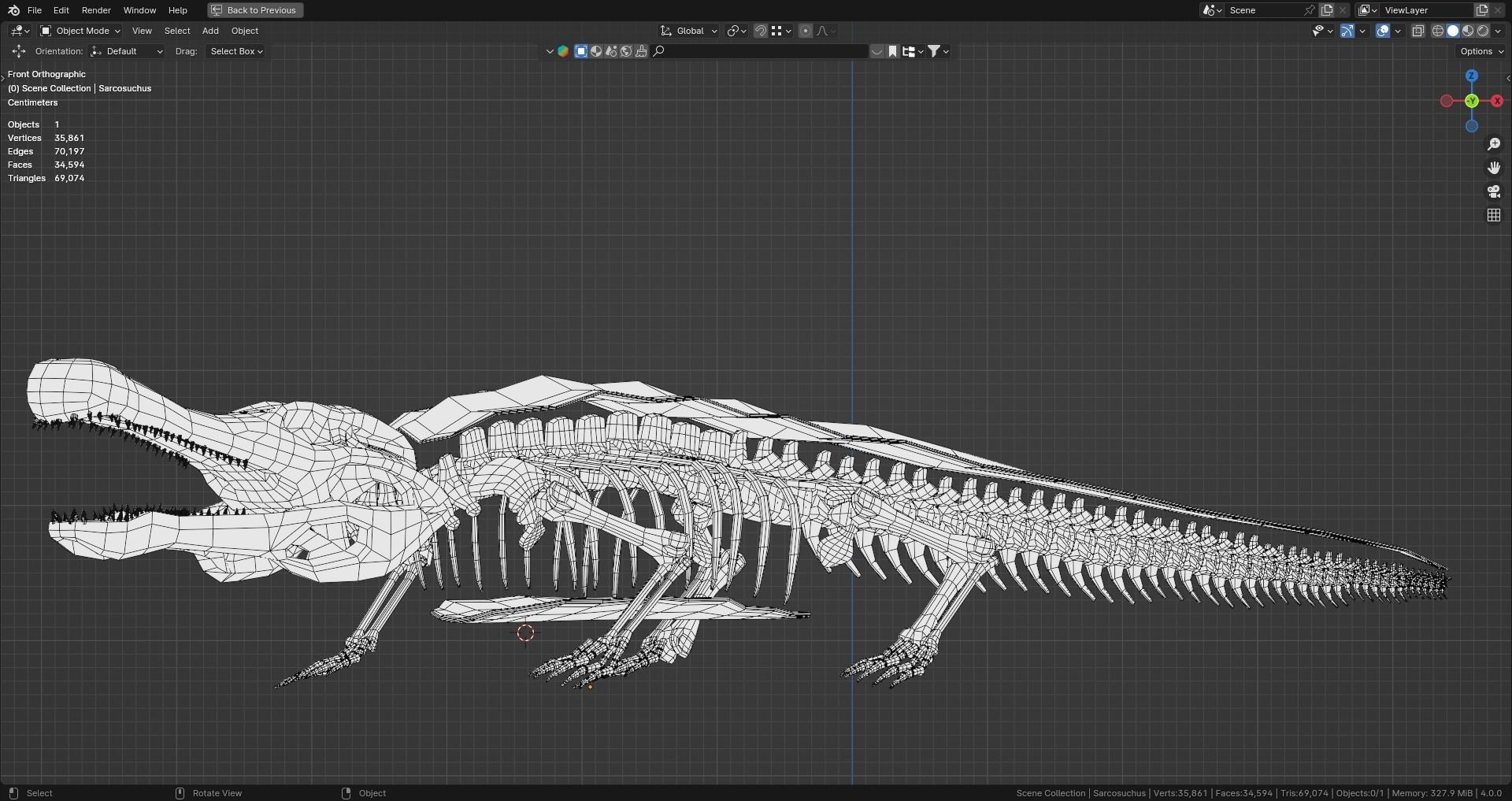Toggle viewport overlays visibility
This screenshot has height=801, width=1512.
click(1382, 31)
